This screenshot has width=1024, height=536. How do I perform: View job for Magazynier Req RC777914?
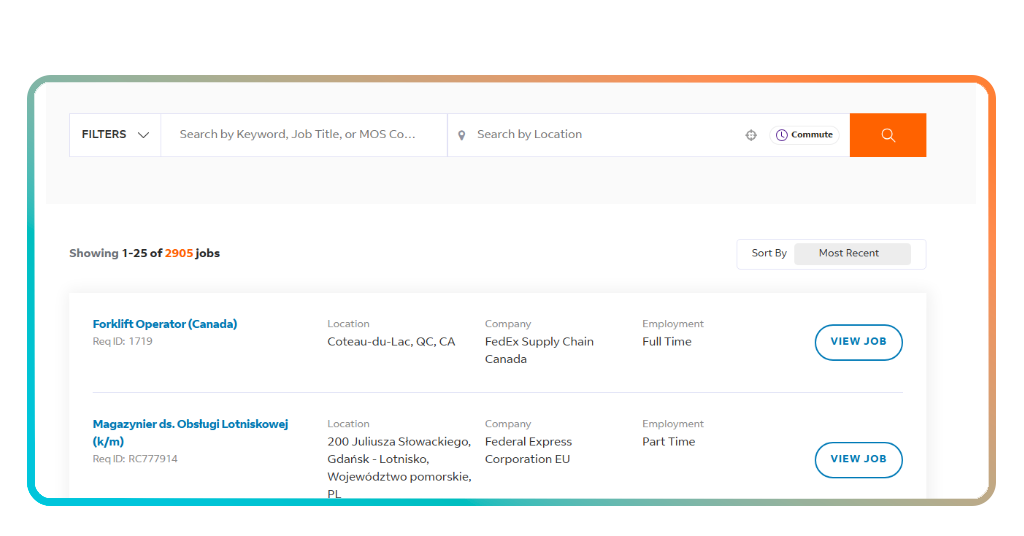pyautogui.click(x=858, y=460)
